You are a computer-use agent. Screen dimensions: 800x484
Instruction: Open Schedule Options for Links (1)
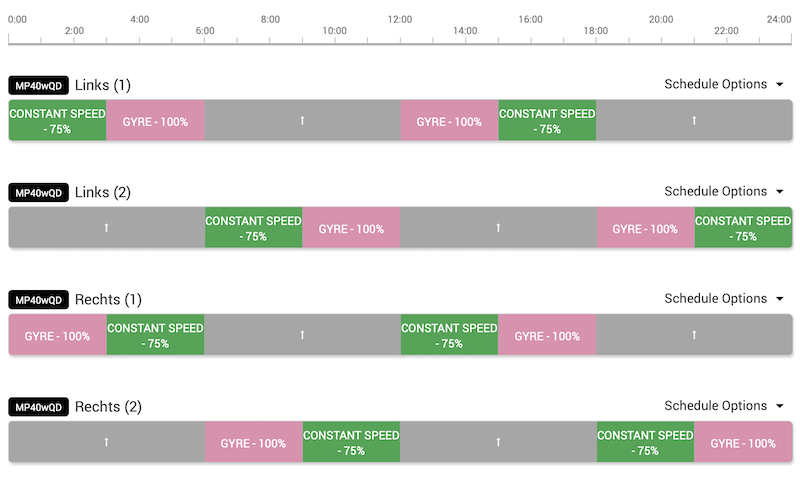[723, 84]
